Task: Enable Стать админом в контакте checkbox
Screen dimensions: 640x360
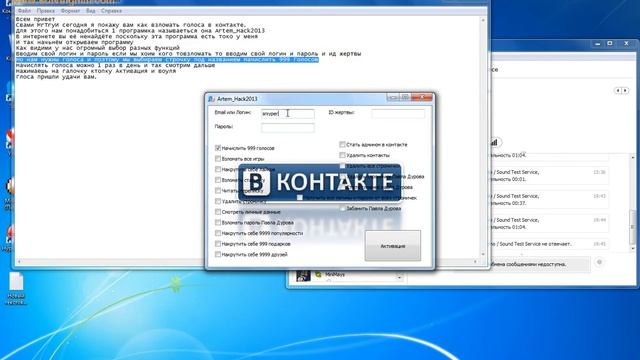Action: pos(342,144)
